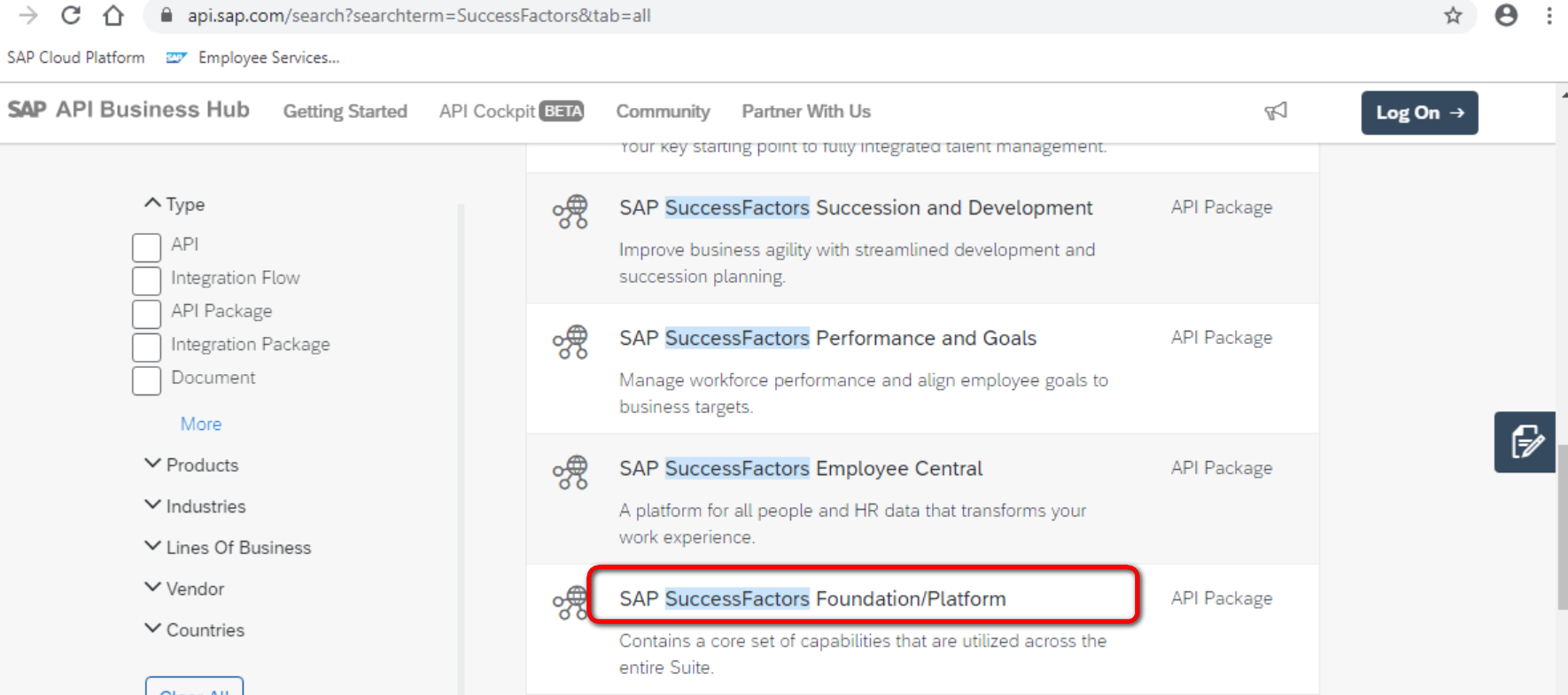The height and width of the screenshot is (695, 1568).
Task: Click the SuccessFactors Employee Central package icon
Action: pos(570,472)
